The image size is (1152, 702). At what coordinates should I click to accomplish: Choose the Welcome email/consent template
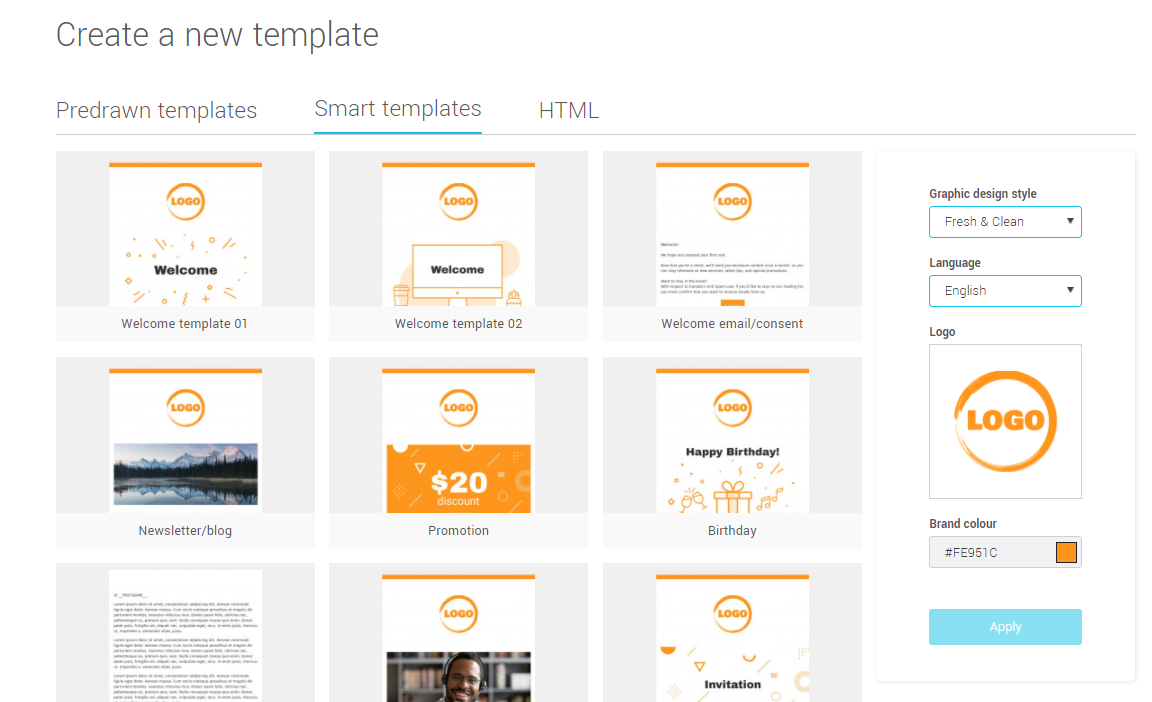(x=732, y=234)
